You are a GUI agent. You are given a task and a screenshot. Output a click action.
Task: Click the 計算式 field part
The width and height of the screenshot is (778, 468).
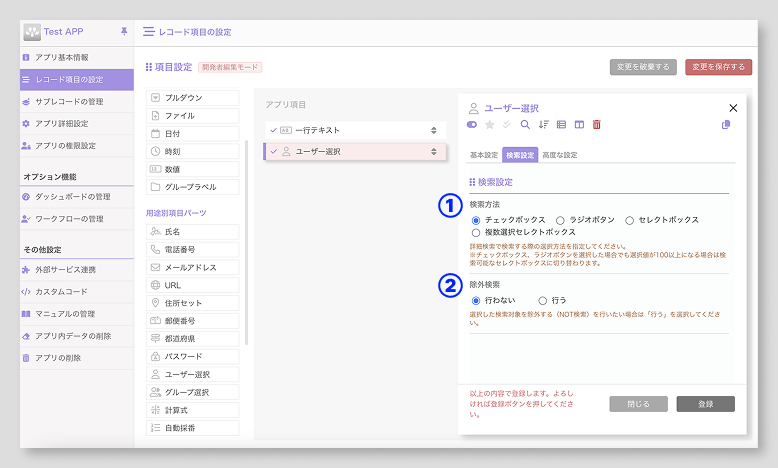click(193, 410)
